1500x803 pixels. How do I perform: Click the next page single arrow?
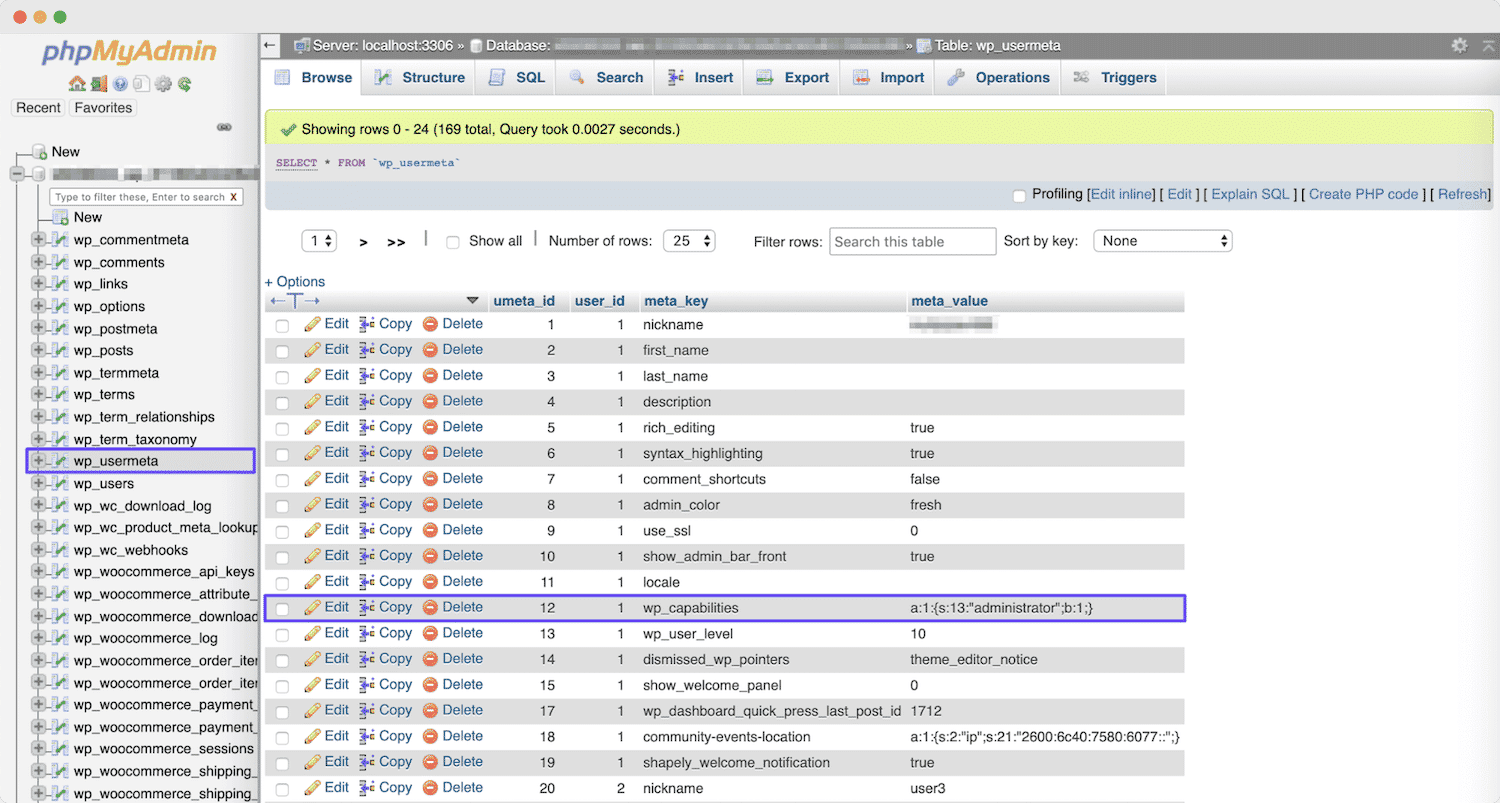[x=364, y=242]
